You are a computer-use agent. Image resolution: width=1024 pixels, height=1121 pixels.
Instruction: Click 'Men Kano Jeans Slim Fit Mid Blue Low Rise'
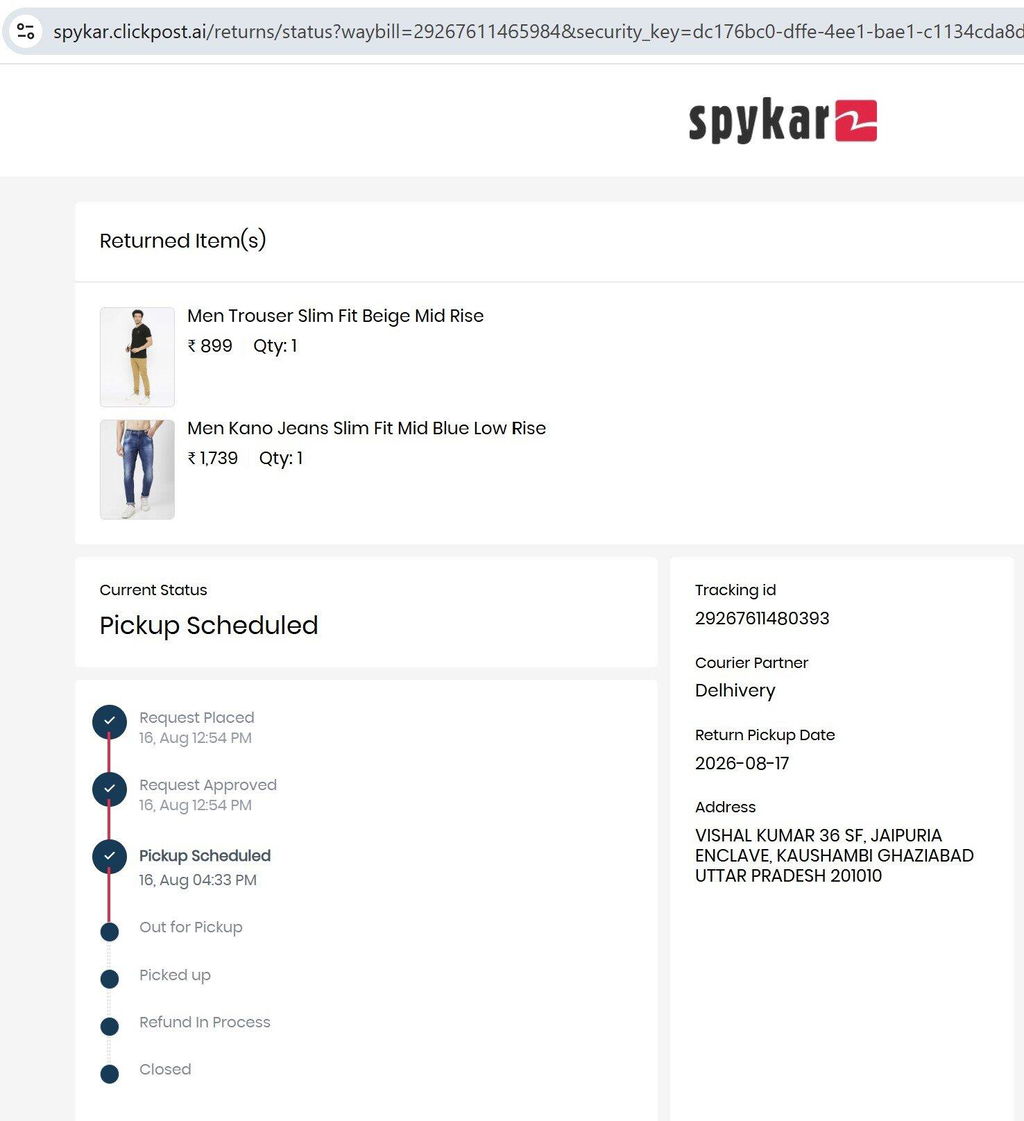click(366, 428)
